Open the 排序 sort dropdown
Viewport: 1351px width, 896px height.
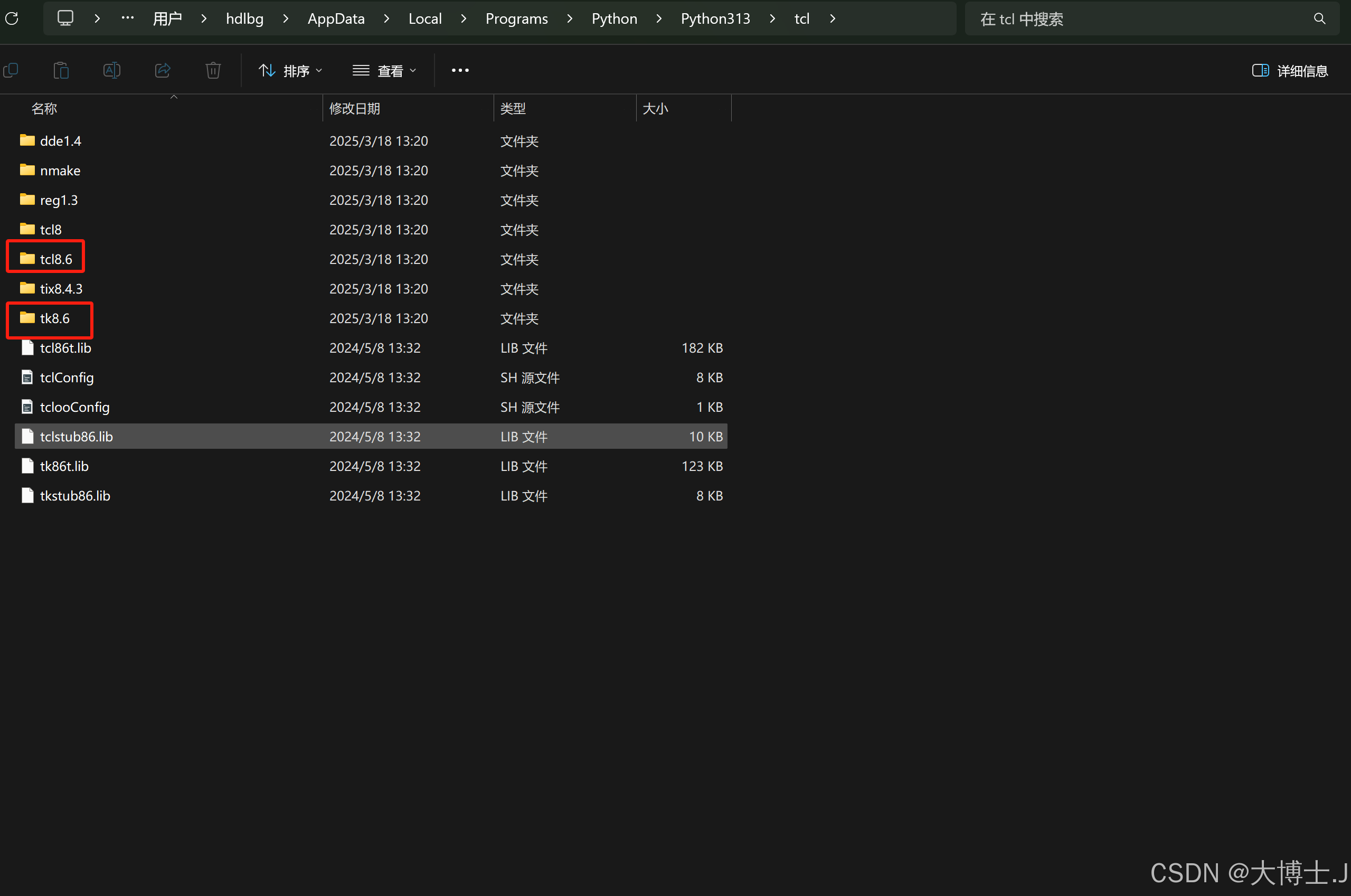[x=291, y=71]
